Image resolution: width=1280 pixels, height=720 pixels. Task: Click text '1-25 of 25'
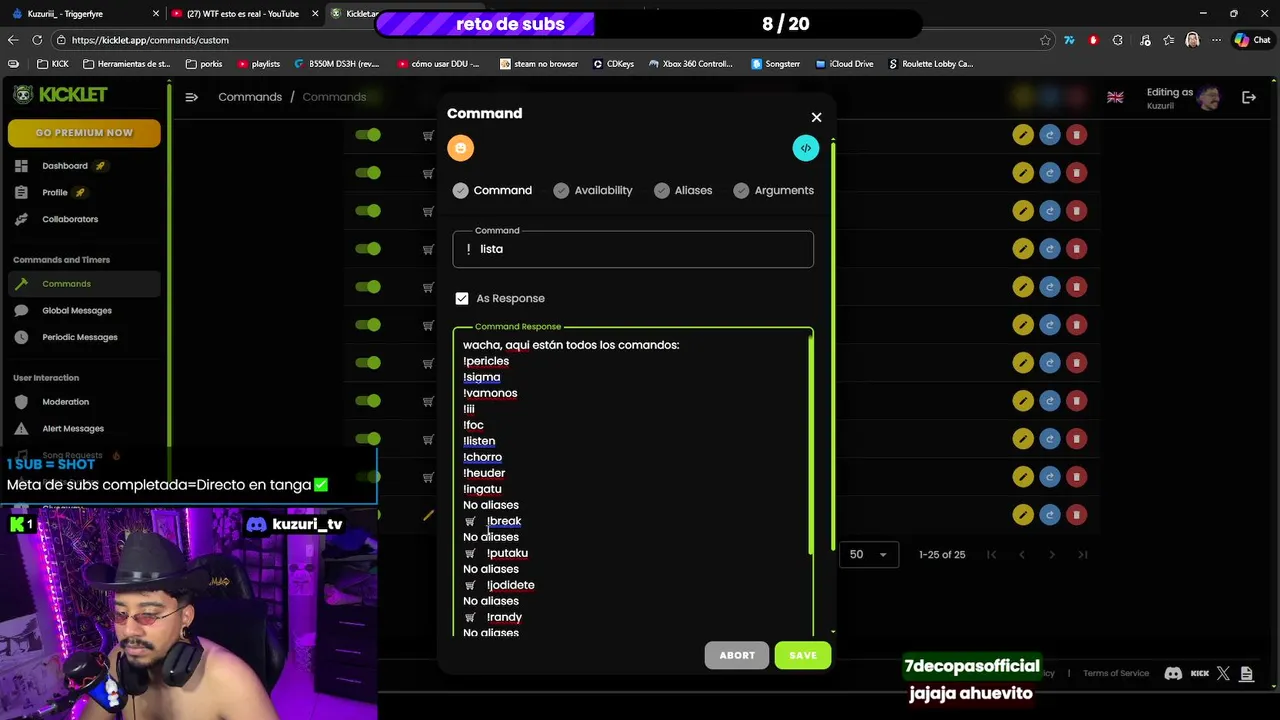[942, 554]
